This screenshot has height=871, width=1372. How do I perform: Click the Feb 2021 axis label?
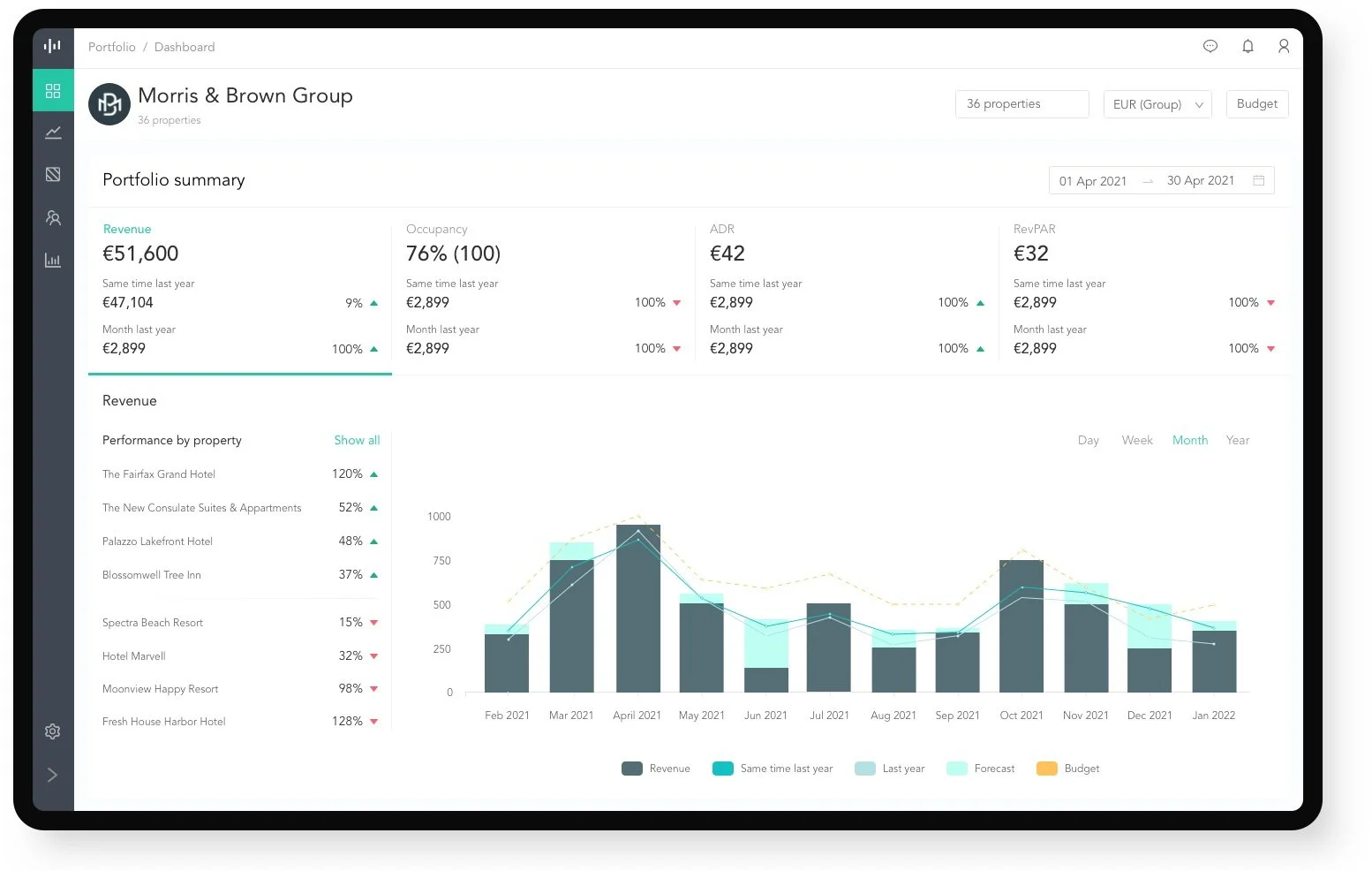coord(507,716)
